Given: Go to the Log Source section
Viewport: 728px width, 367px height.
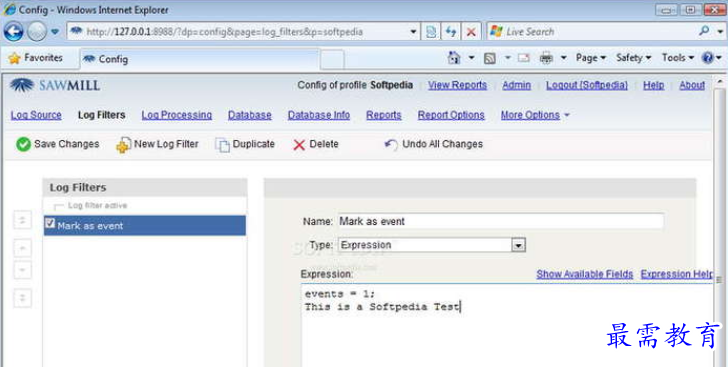Looking at the screenshot, I should (x=36, y=115).
